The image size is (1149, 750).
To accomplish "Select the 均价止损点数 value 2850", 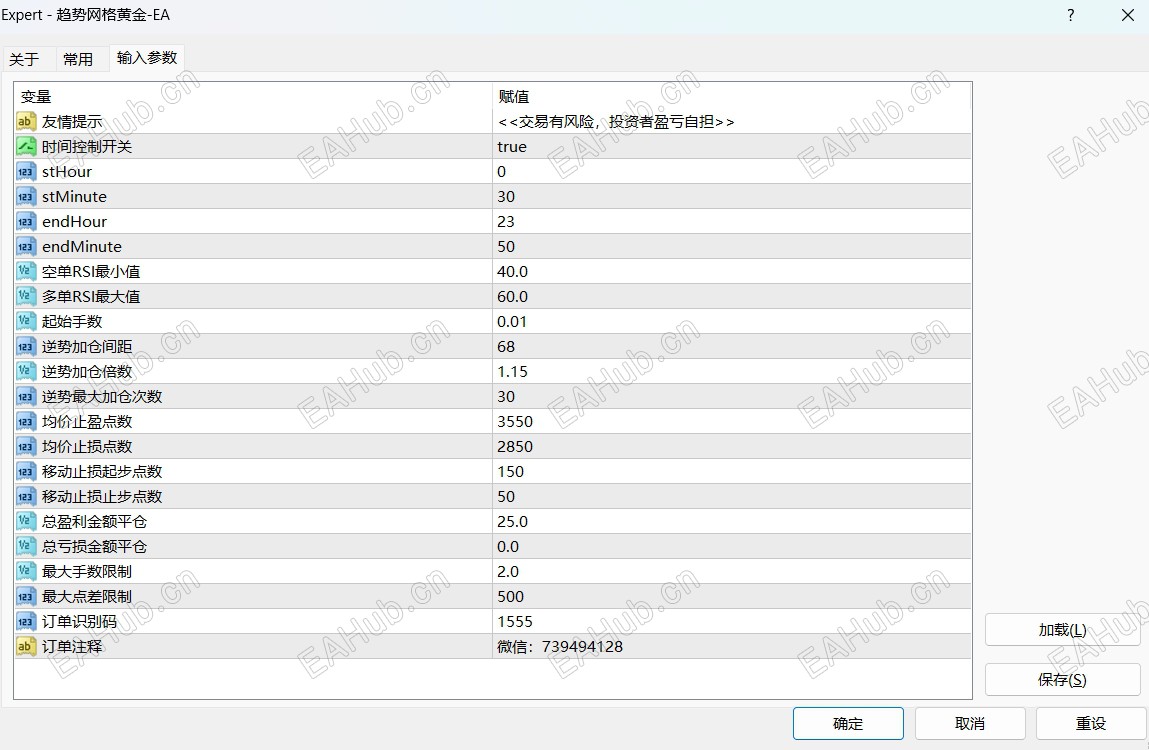I will pos(515,446).
